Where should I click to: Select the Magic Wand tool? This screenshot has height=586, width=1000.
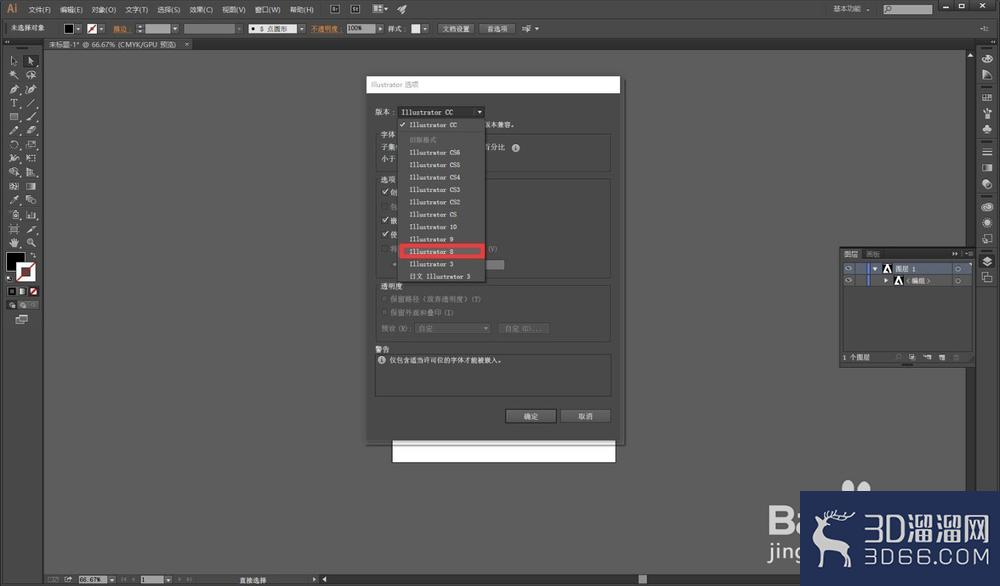click(x=14, y=75)
